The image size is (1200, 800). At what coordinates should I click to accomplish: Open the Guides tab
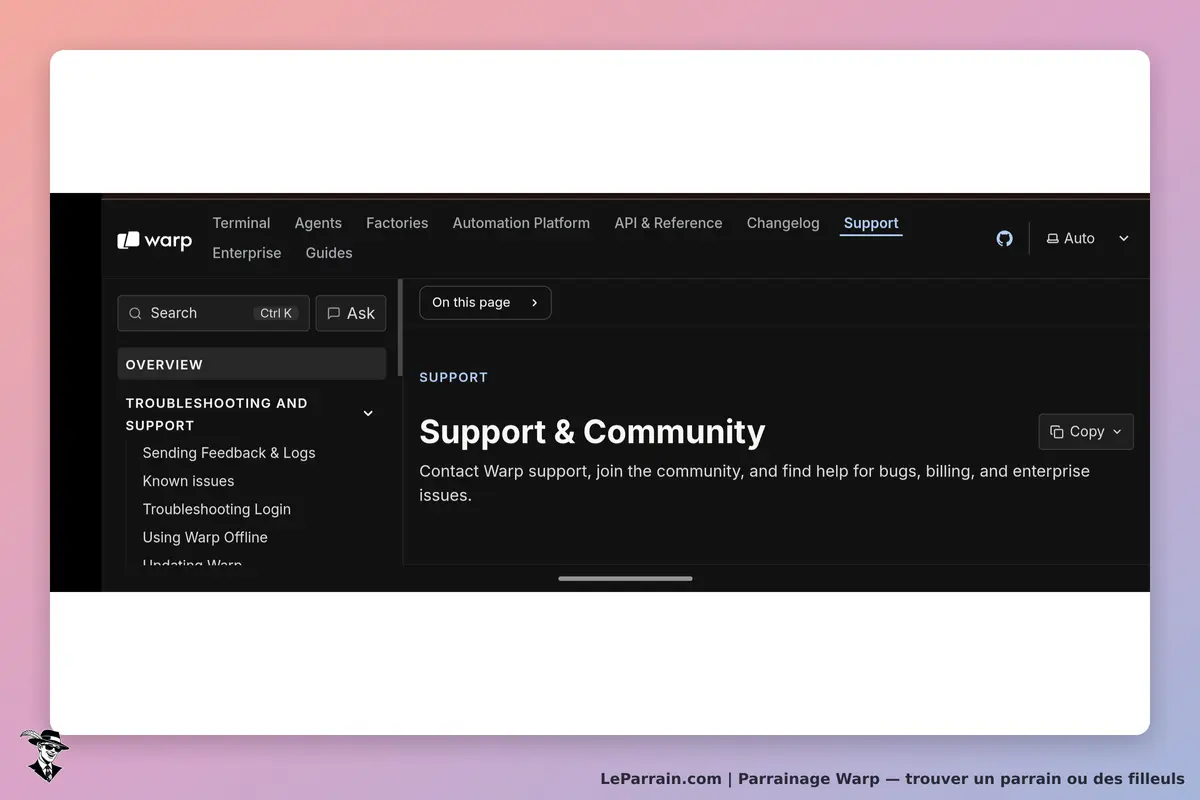point(329,253)
